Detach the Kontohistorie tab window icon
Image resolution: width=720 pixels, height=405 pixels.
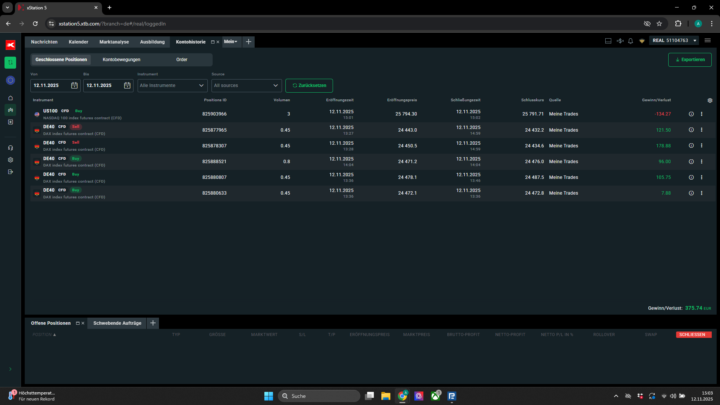pyautogui.click(x=213, y=42)
